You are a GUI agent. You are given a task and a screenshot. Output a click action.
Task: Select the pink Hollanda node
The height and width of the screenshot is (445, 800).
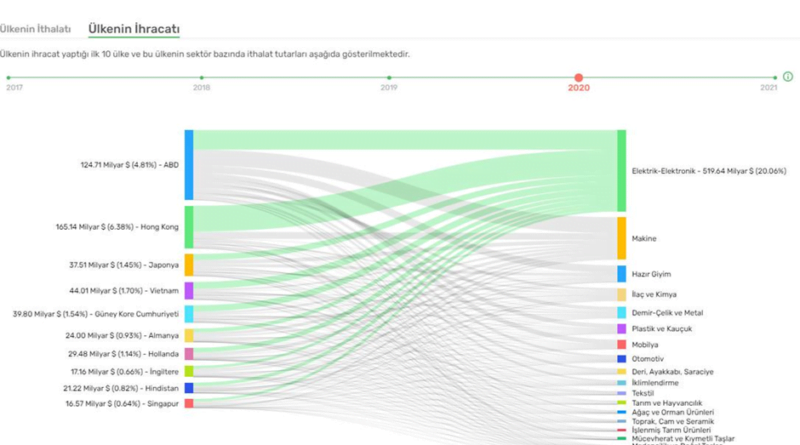tap(189, 353)
